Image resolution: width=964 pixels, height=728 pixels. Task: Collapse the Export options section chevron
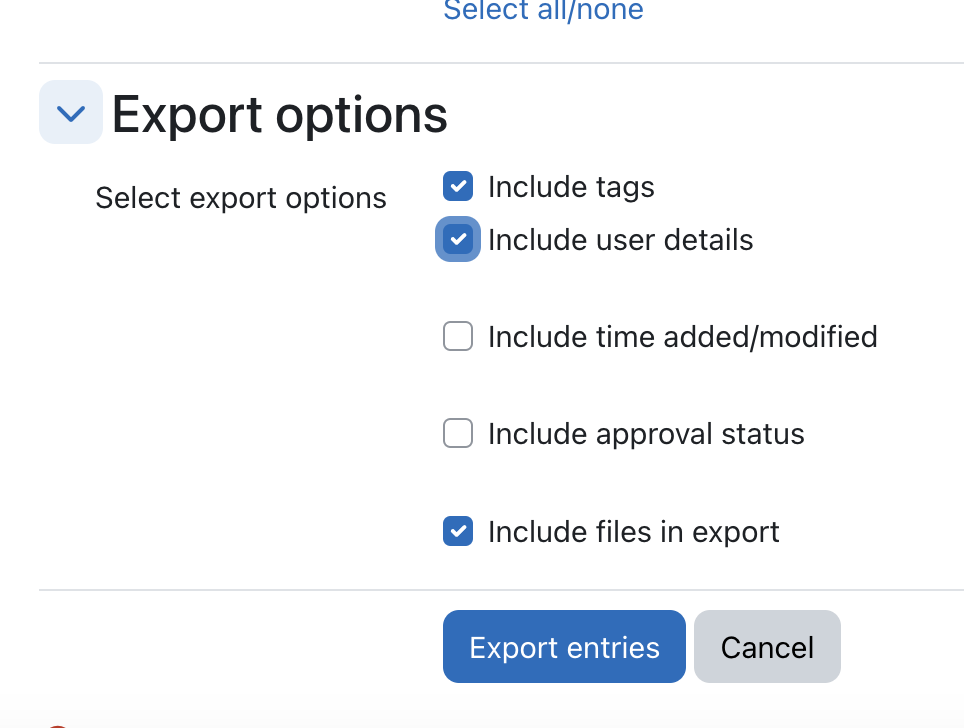click(x=71, y=113)
